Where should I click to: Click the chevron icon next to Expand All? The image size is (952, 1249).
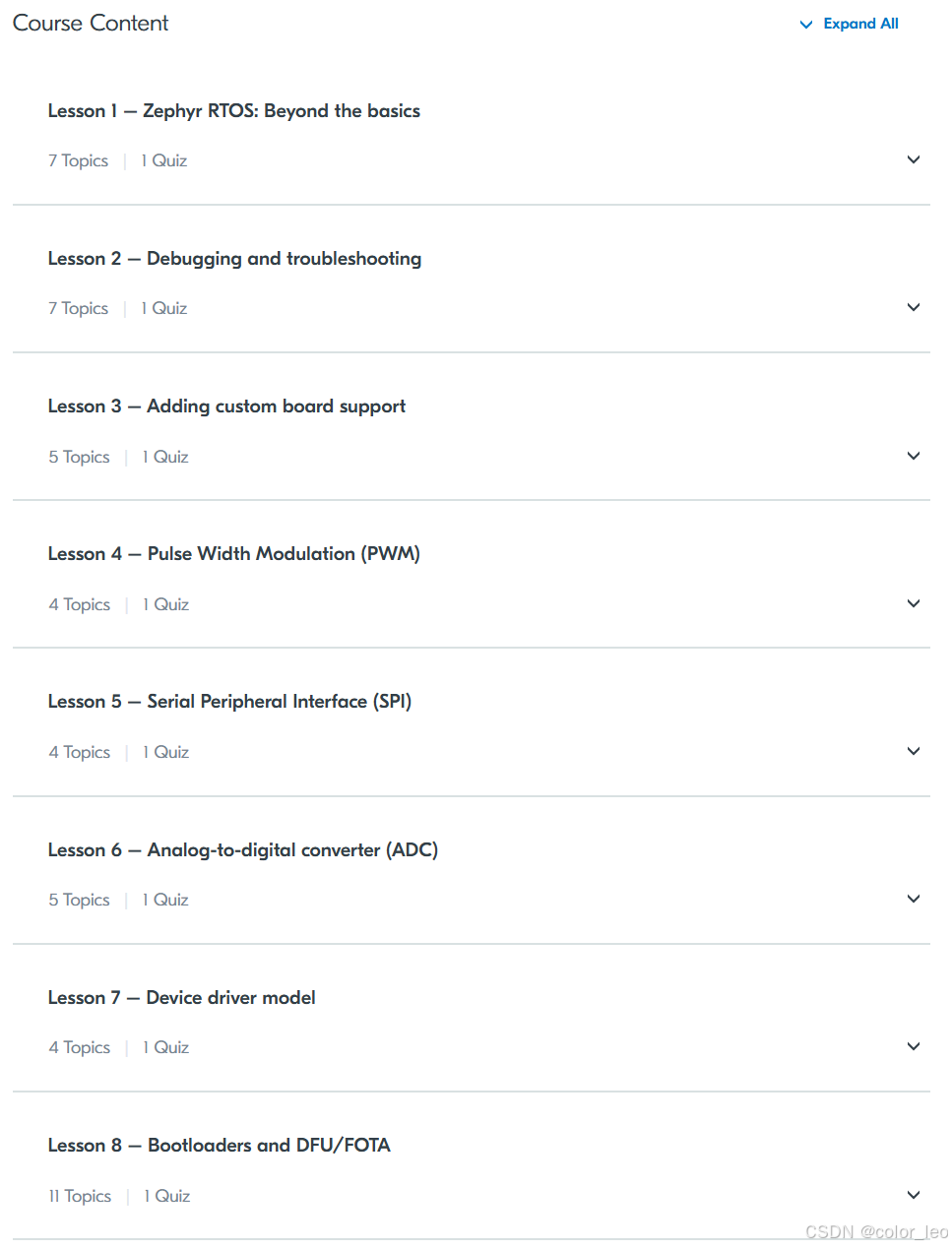tap(805, 24)
